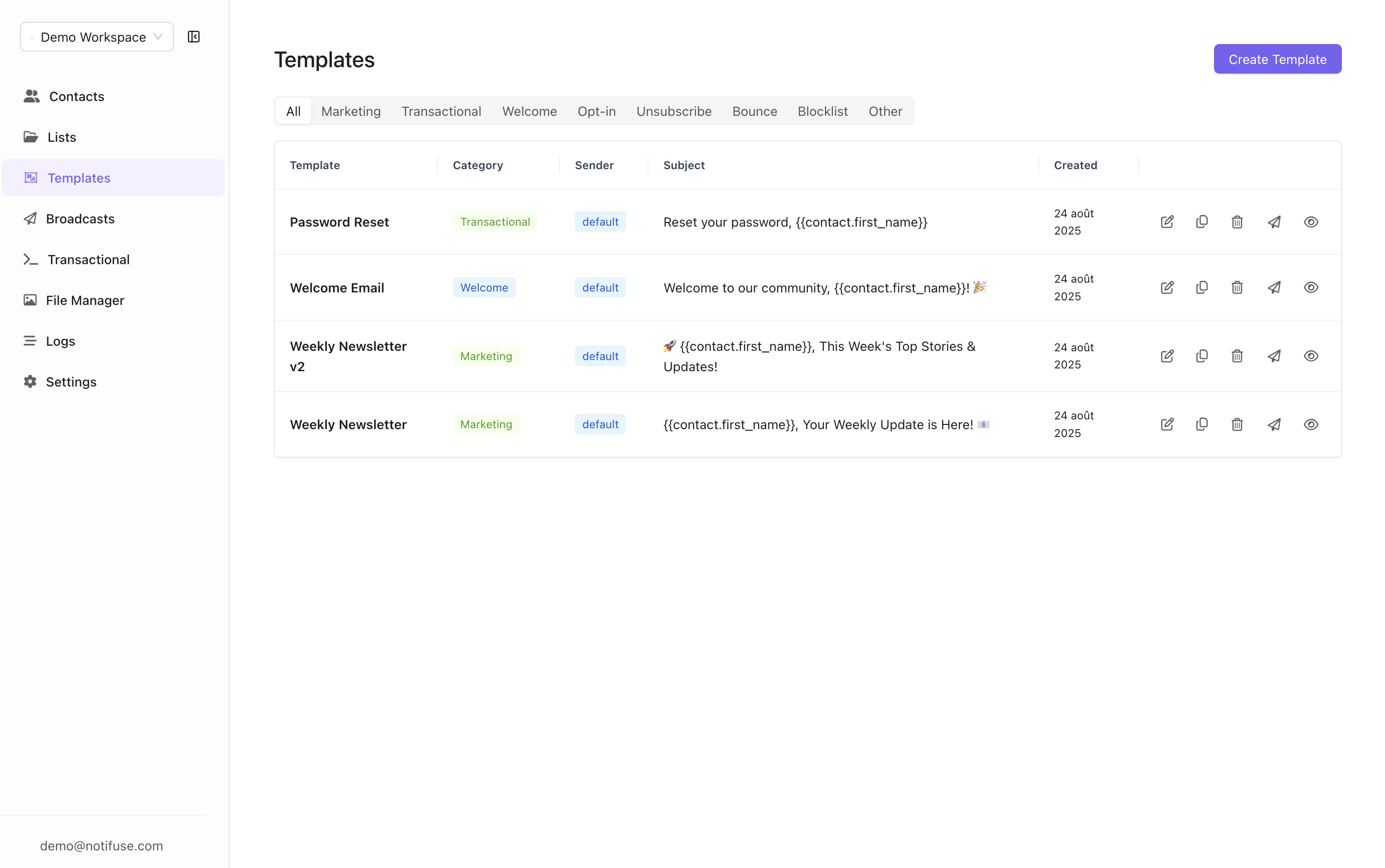Edit the Password Reset template
This screenshot has height=868, width=1385.
point(1167,222)
